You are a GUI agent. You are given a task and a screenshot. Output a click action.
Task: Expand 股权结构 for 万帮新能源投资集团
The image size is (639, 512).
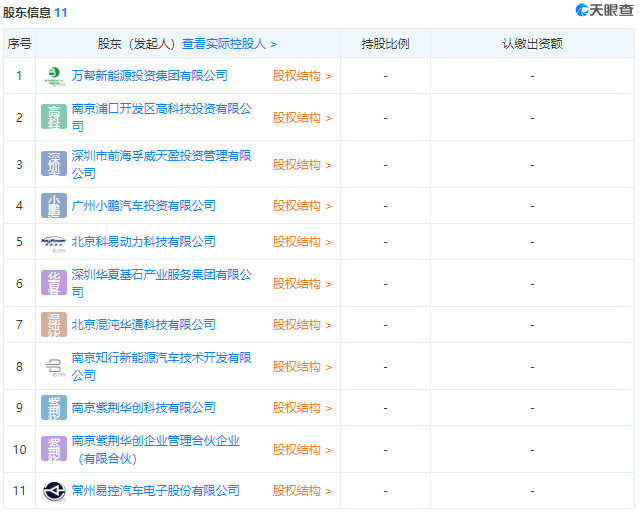point(302,76)
